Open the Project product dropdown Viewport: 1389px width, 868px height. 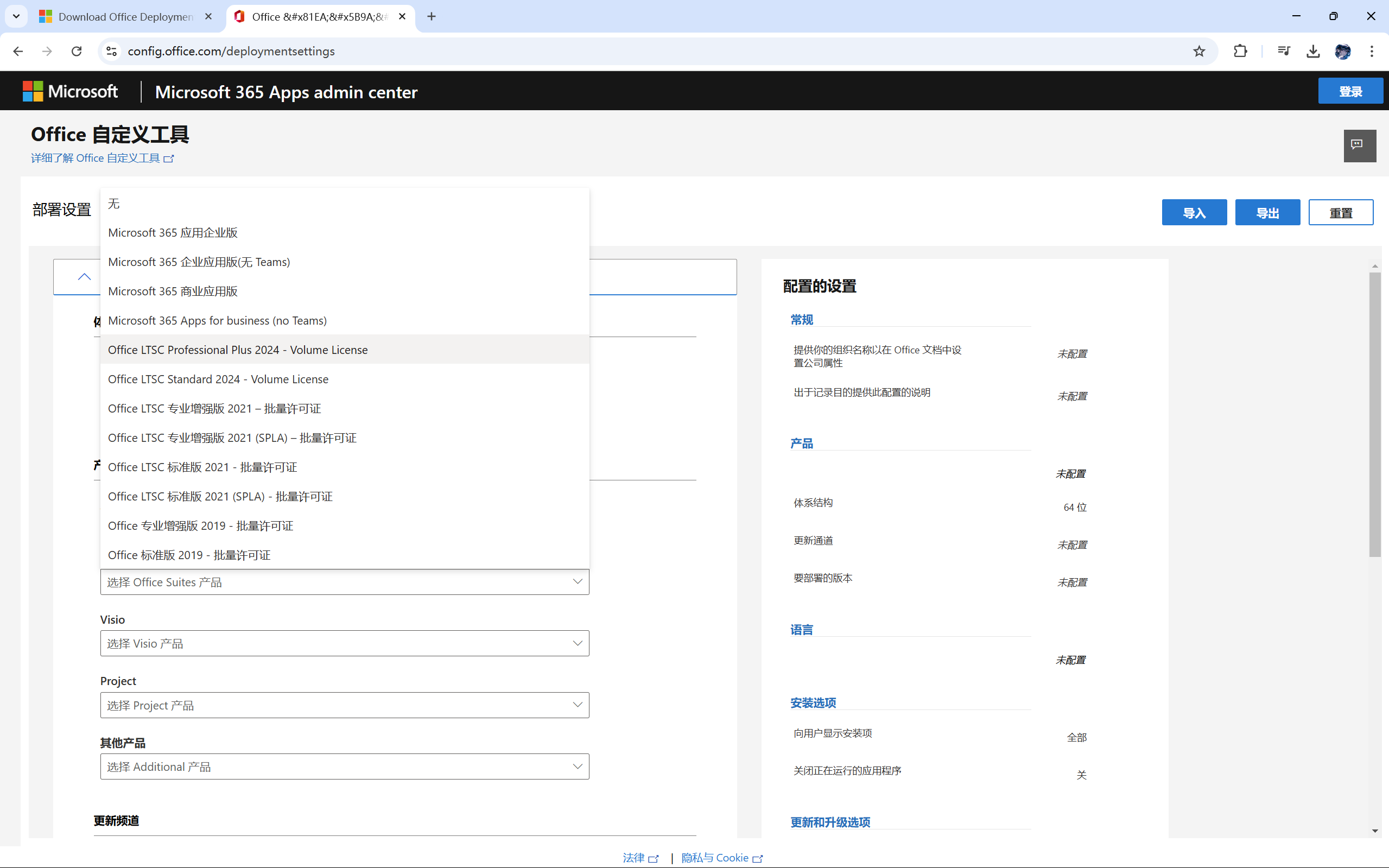point(344,705)
